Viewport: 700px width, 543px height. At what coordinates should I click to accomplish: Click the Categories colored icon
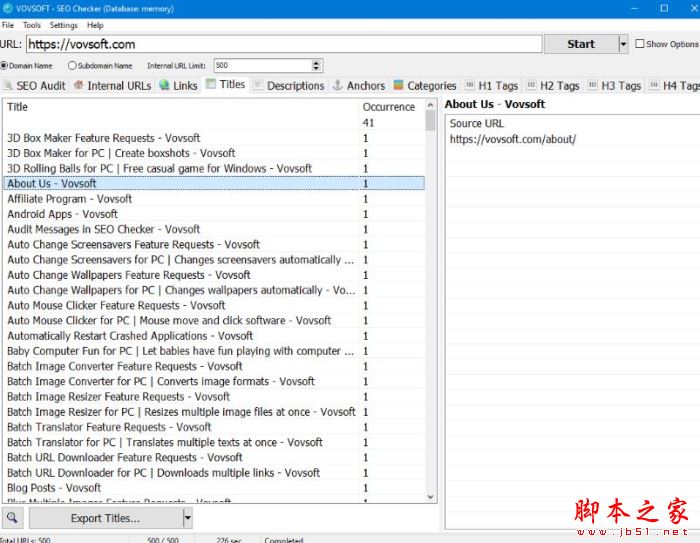pos(399,85)
